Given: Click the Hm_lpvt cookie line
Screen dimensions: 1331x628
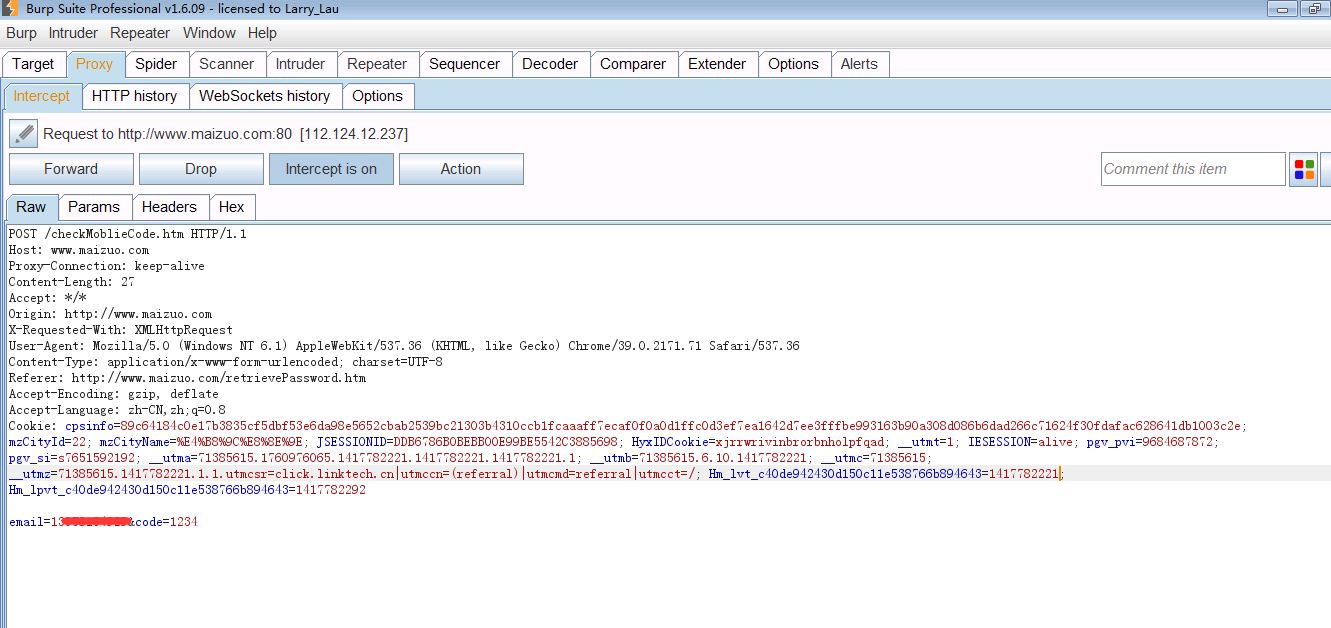Looking at the screenshot, I should point(187,490).
